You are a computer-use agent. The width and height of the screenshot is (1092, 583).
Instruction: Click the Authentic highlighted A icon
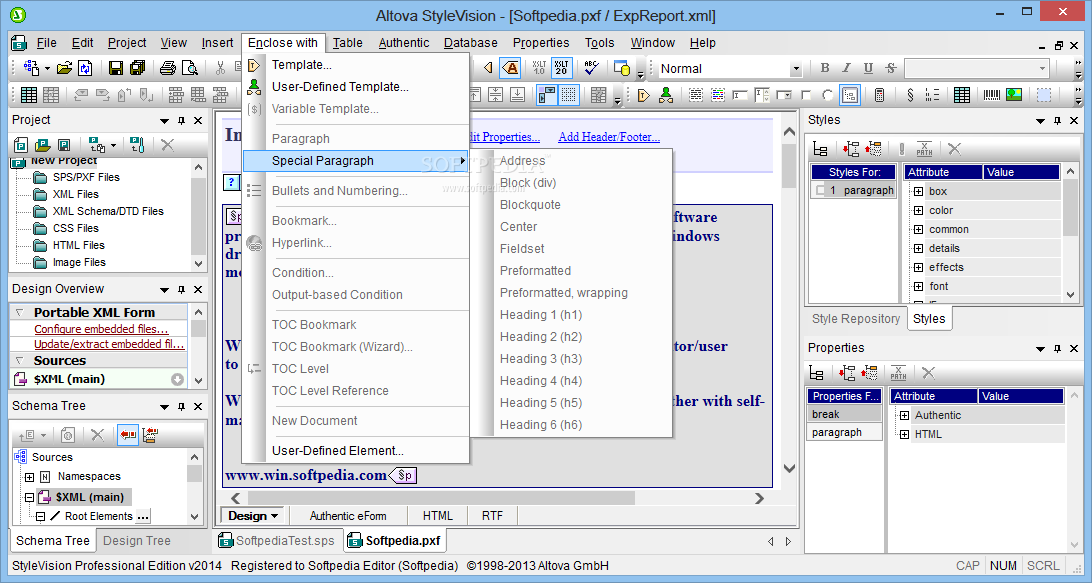[512, 68]
